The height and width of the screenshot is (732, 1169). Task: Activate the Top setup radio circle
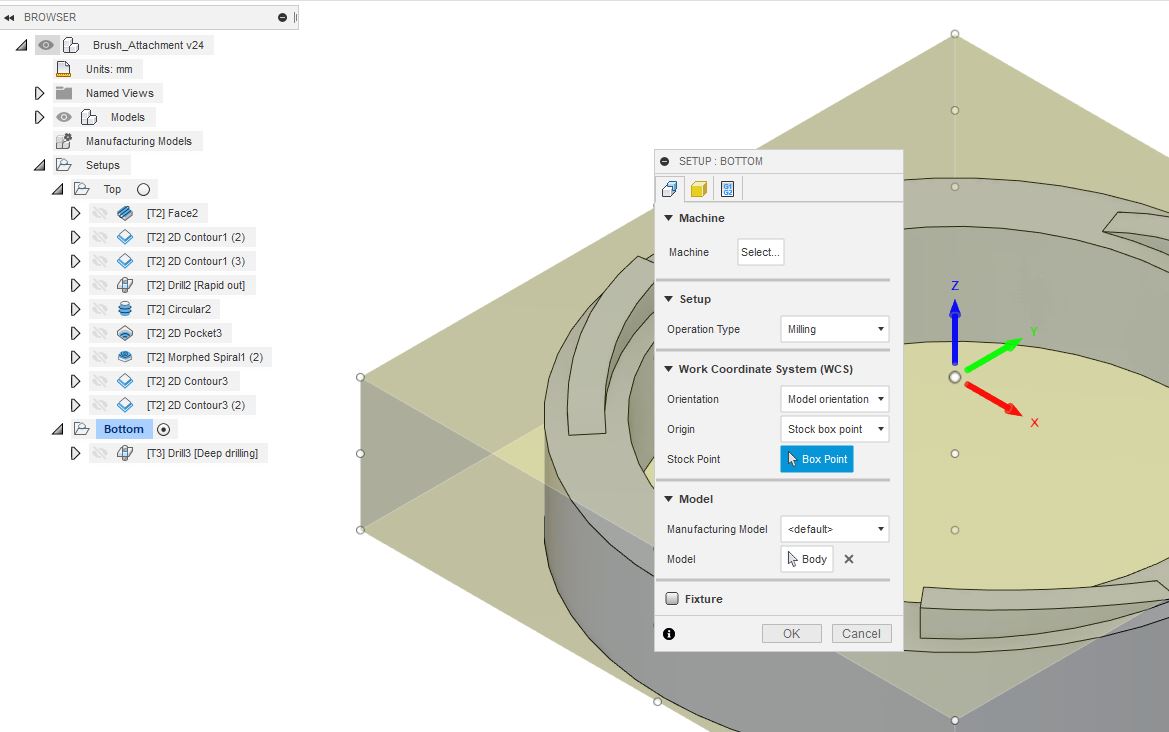(143, 189)
